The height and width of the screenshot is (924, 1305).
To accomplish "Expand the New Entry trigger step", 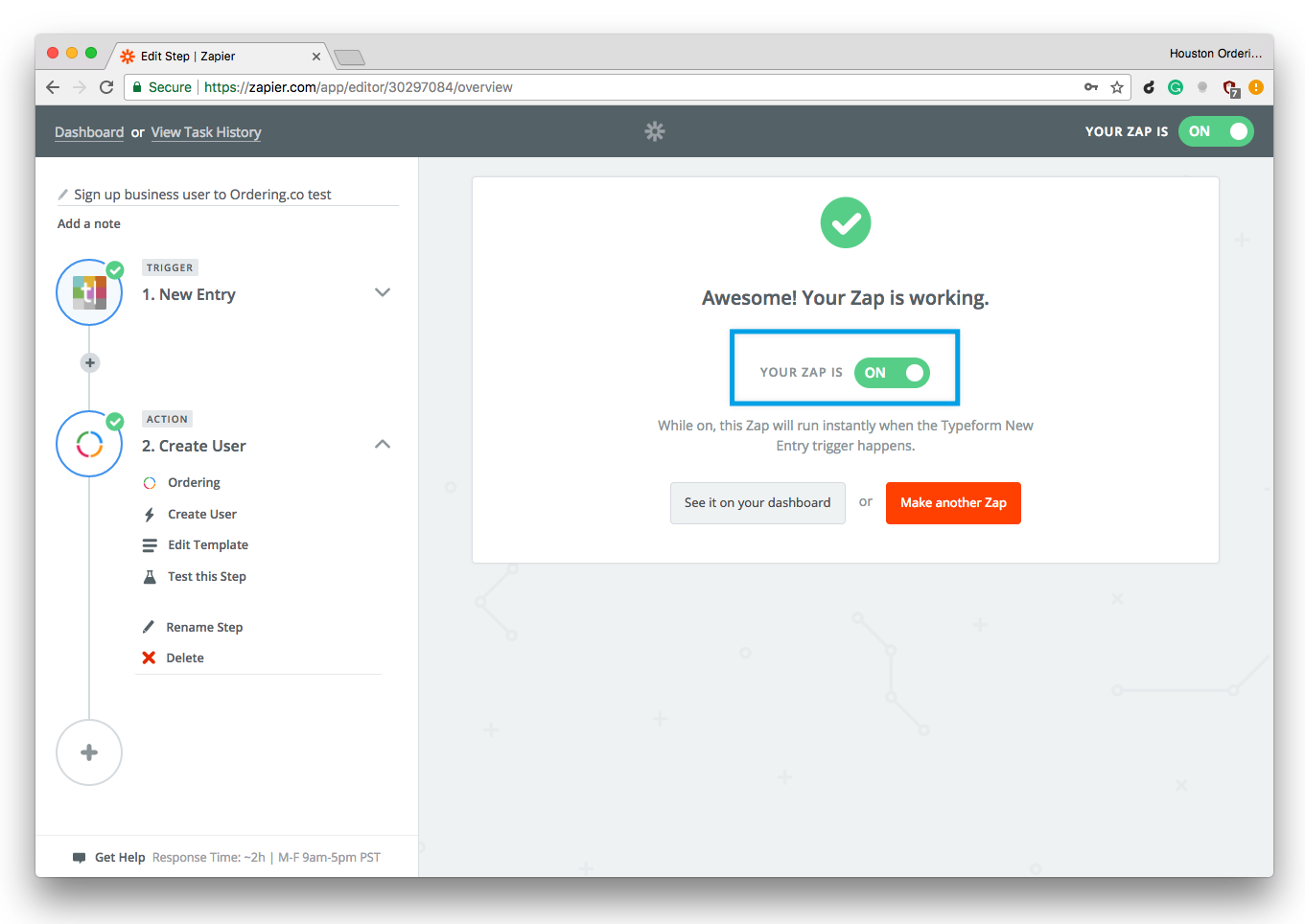I will tap(383, 292).
